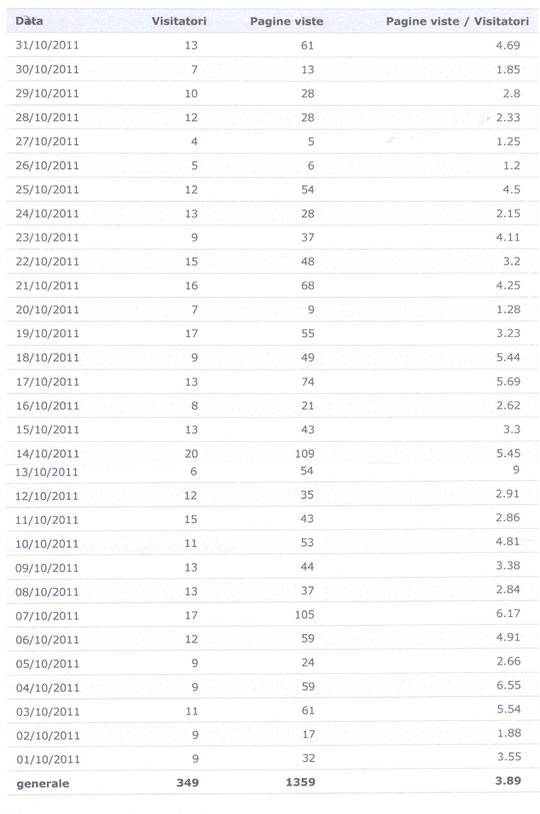Select the 04/10/2011 date entry

(48, 688)
